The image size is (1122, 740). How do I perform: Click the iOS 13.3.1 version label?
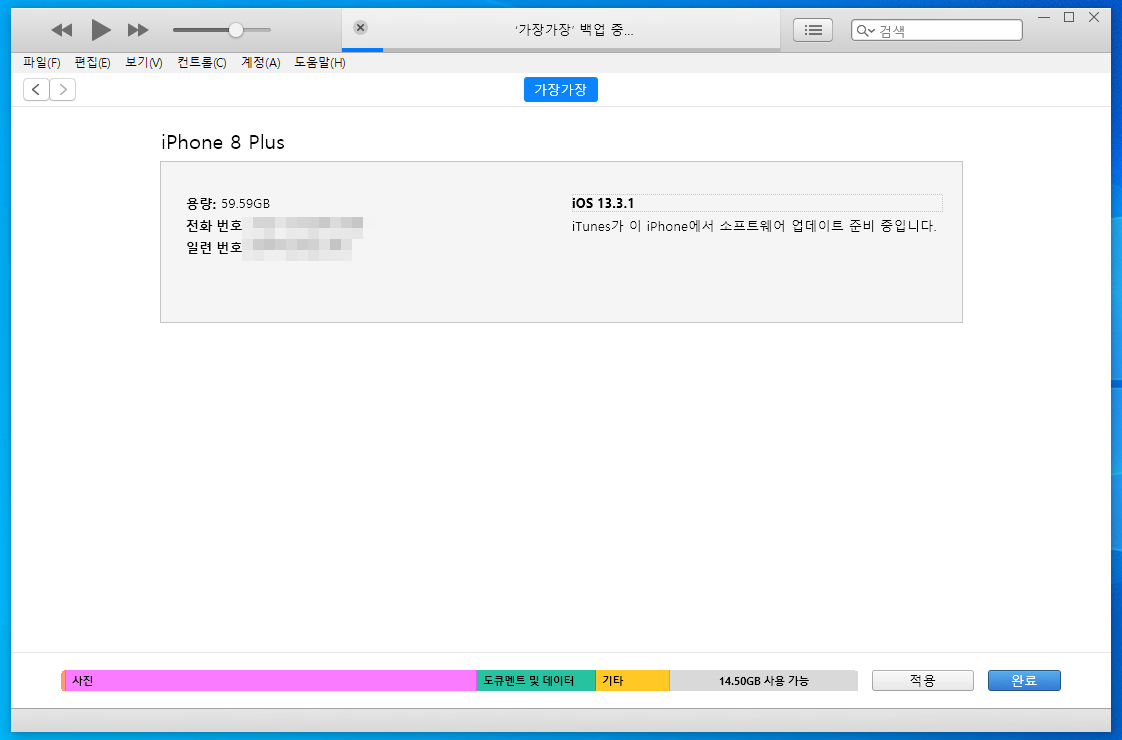(x=603, y=203)
